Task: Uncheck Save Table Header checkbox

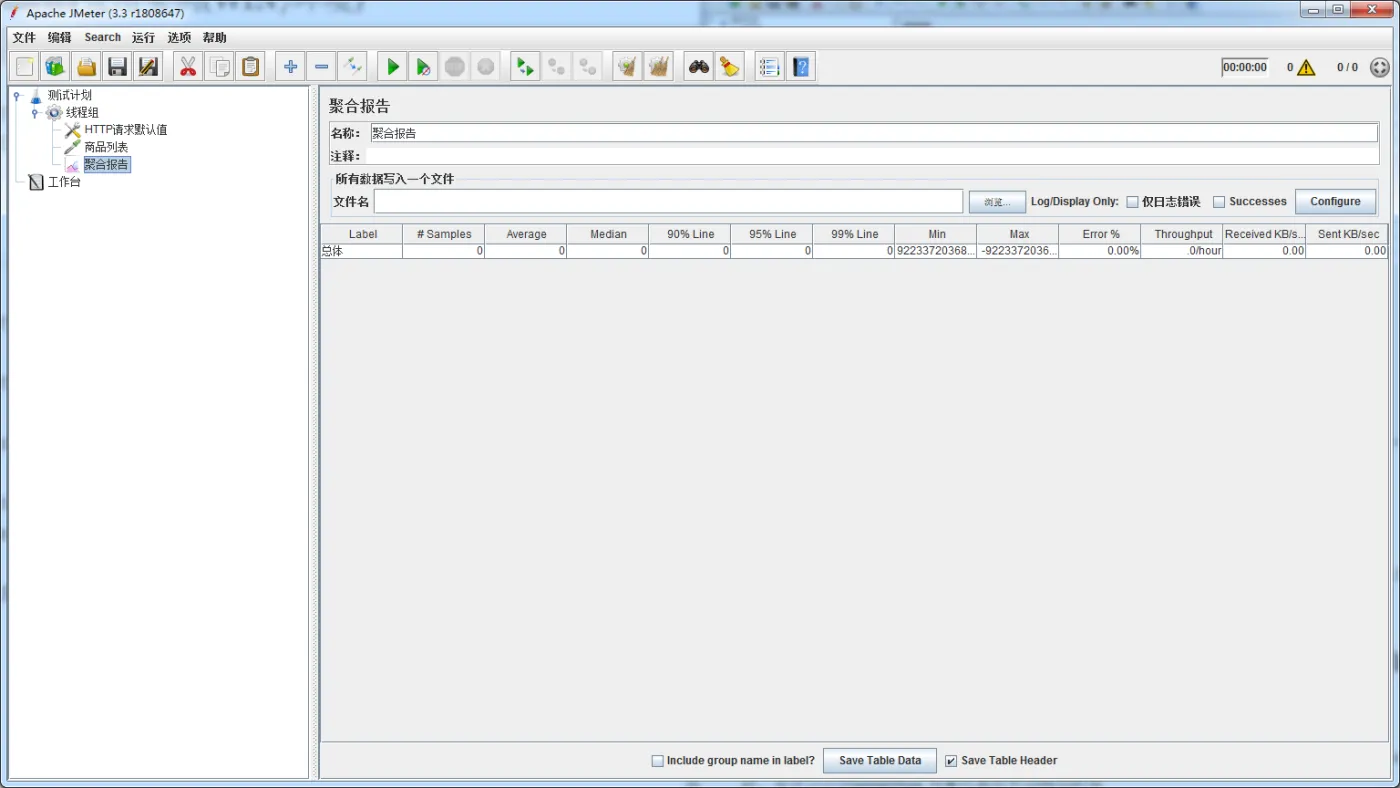Action: [x=951, y=761]
